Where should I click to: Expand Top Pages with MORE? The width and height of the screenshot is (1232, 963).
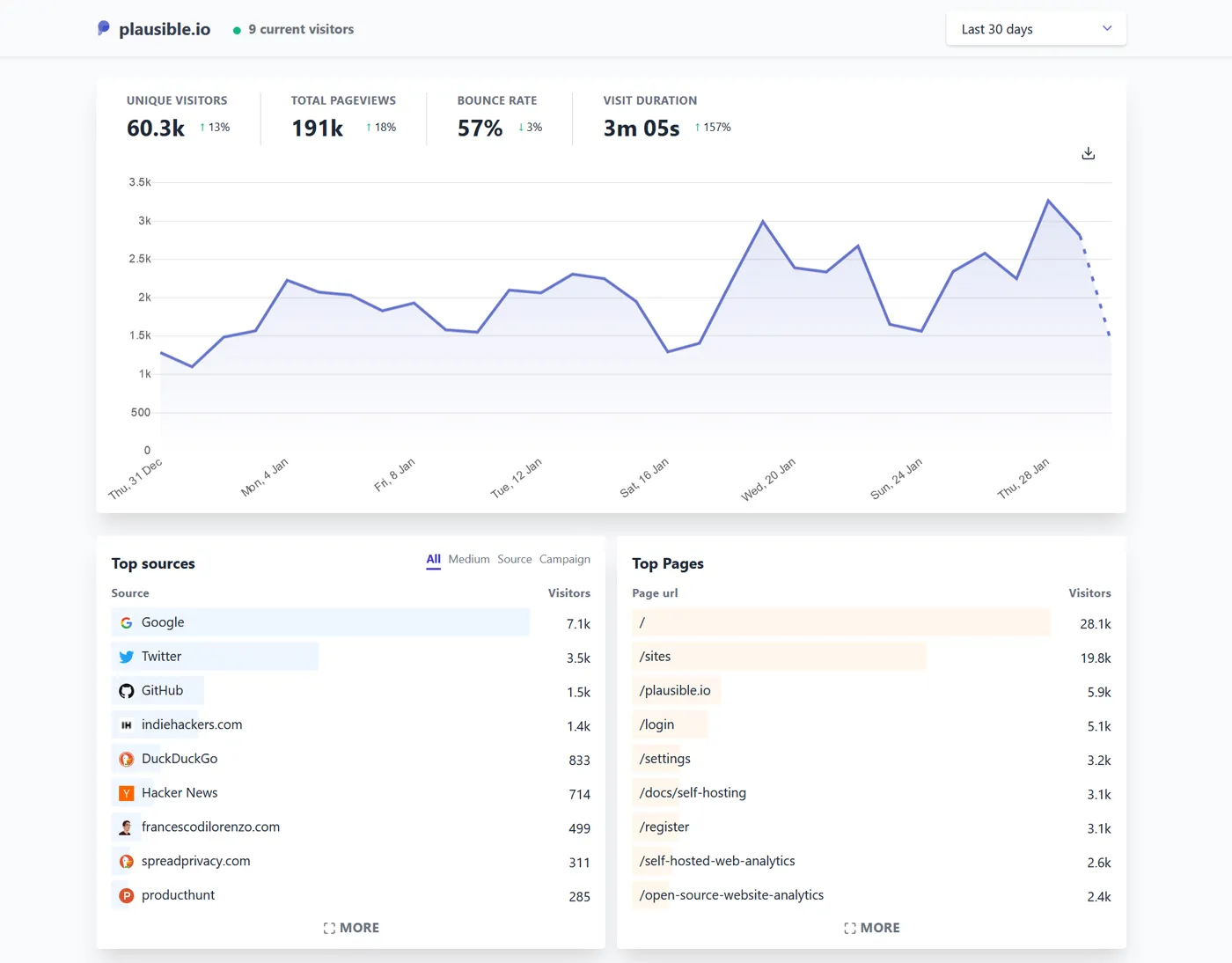point(872,928)
